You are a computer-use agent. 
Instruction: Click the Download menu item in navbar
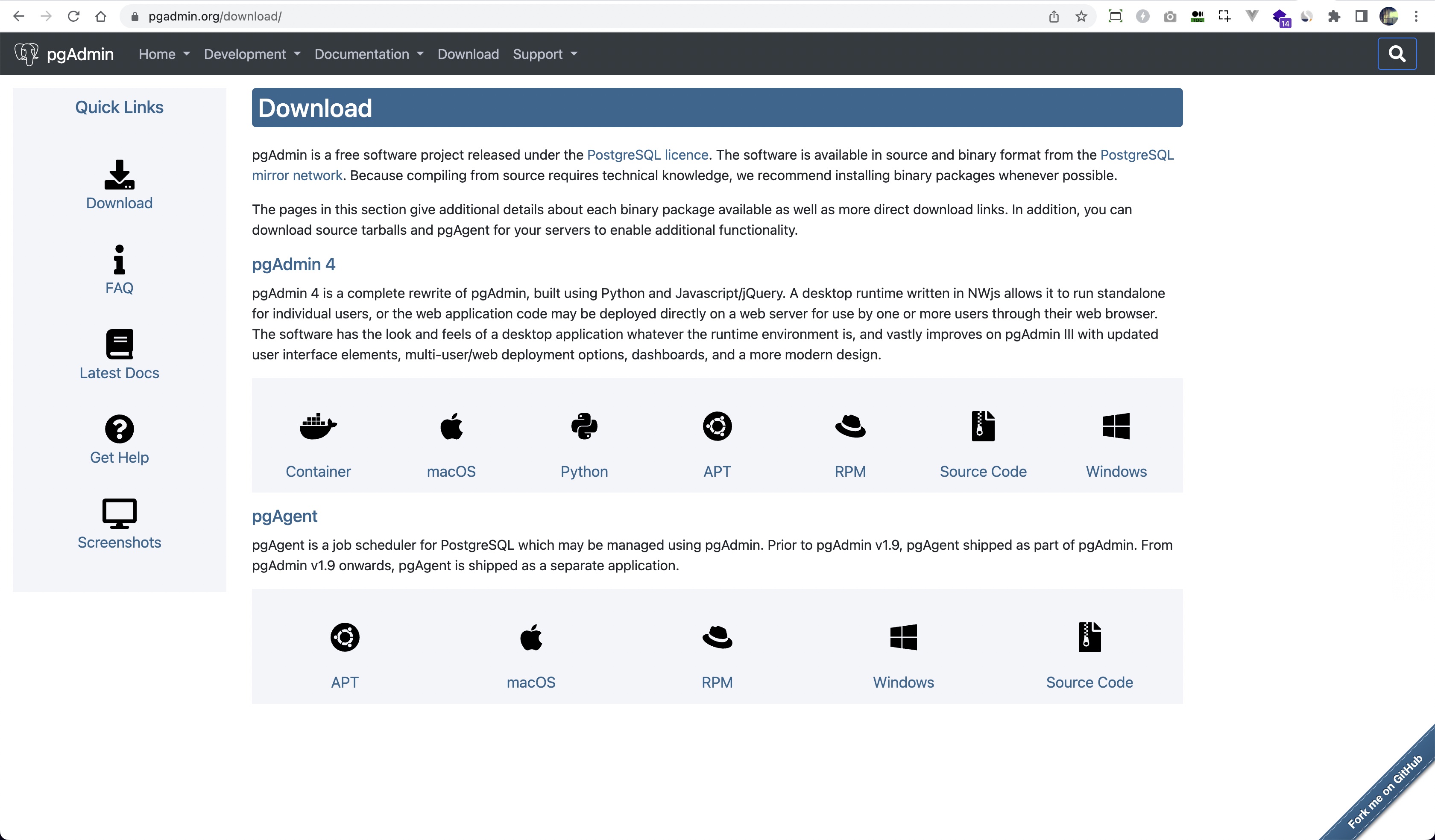click(469, 54)
